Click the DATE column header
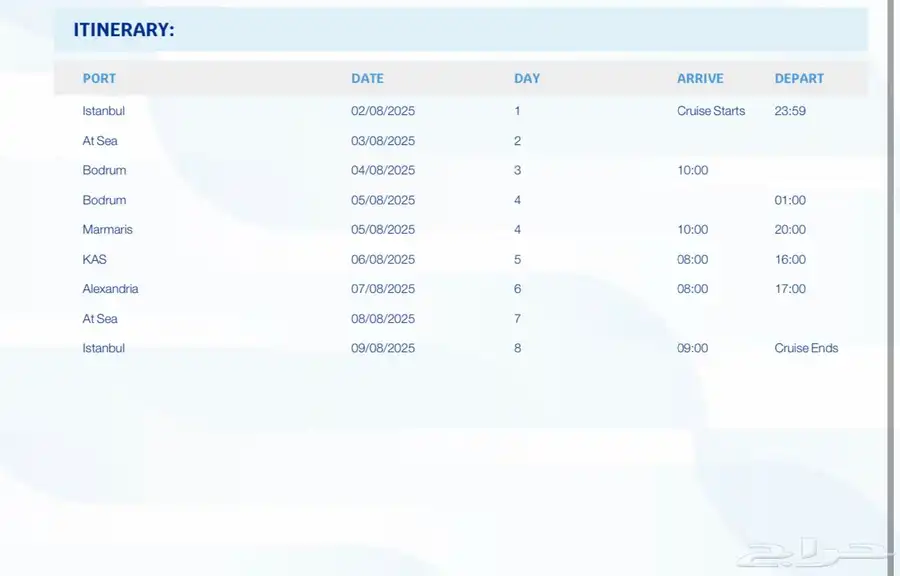 367,79
